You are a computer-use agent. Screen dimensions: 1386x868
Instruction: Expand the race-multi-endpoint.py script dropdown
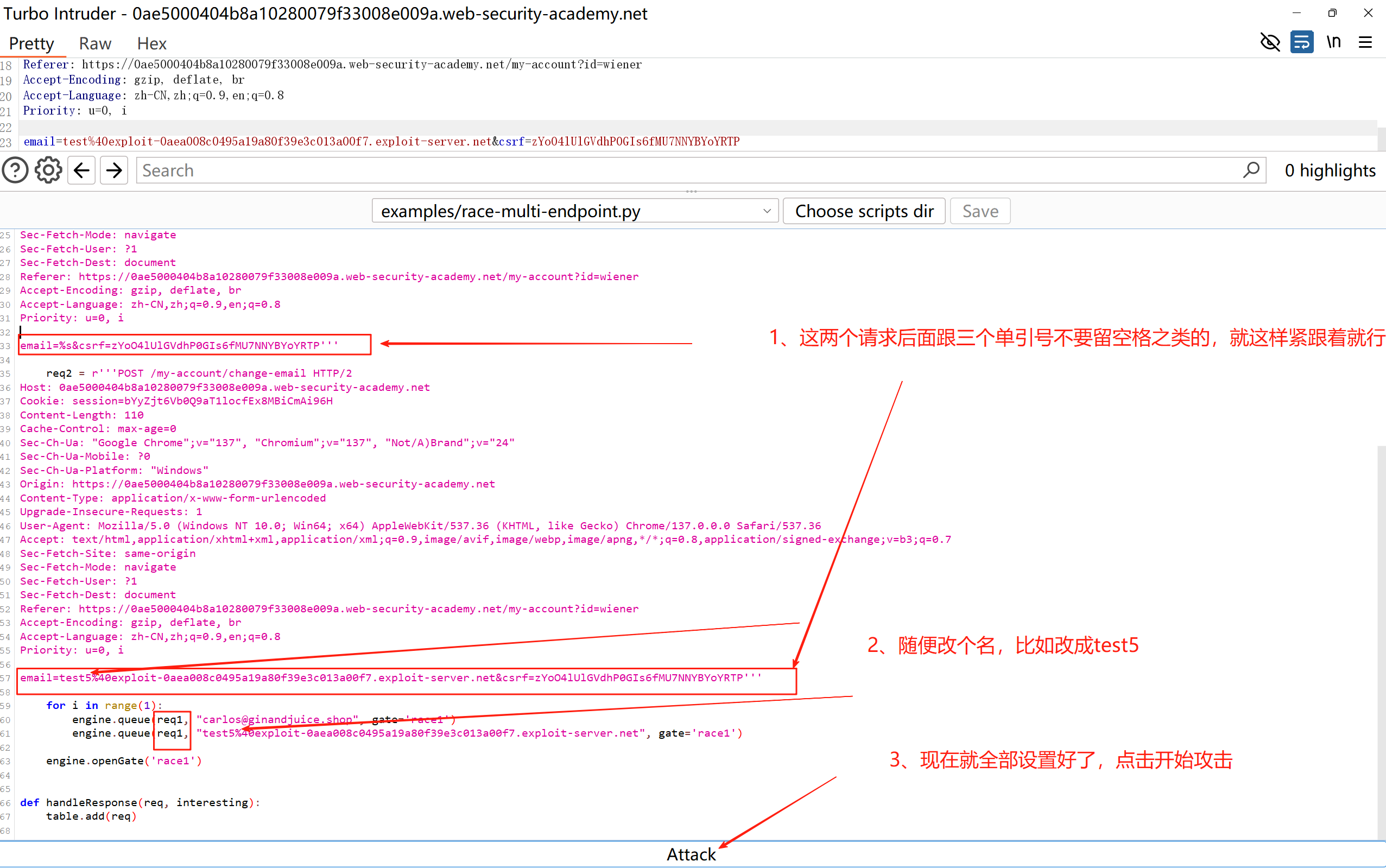point(575,211)
